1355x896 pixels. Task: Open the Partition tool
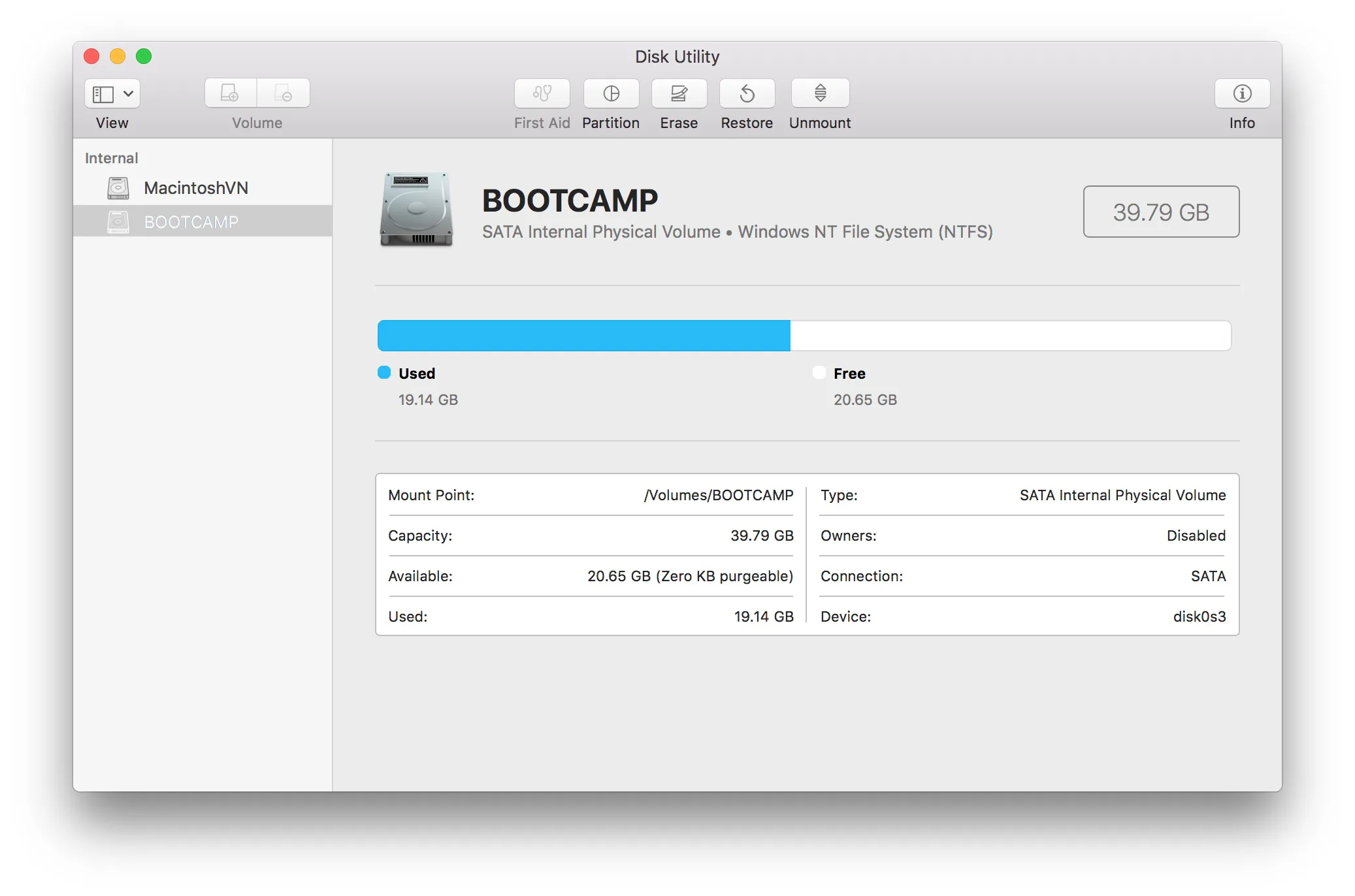coord(611,93)
